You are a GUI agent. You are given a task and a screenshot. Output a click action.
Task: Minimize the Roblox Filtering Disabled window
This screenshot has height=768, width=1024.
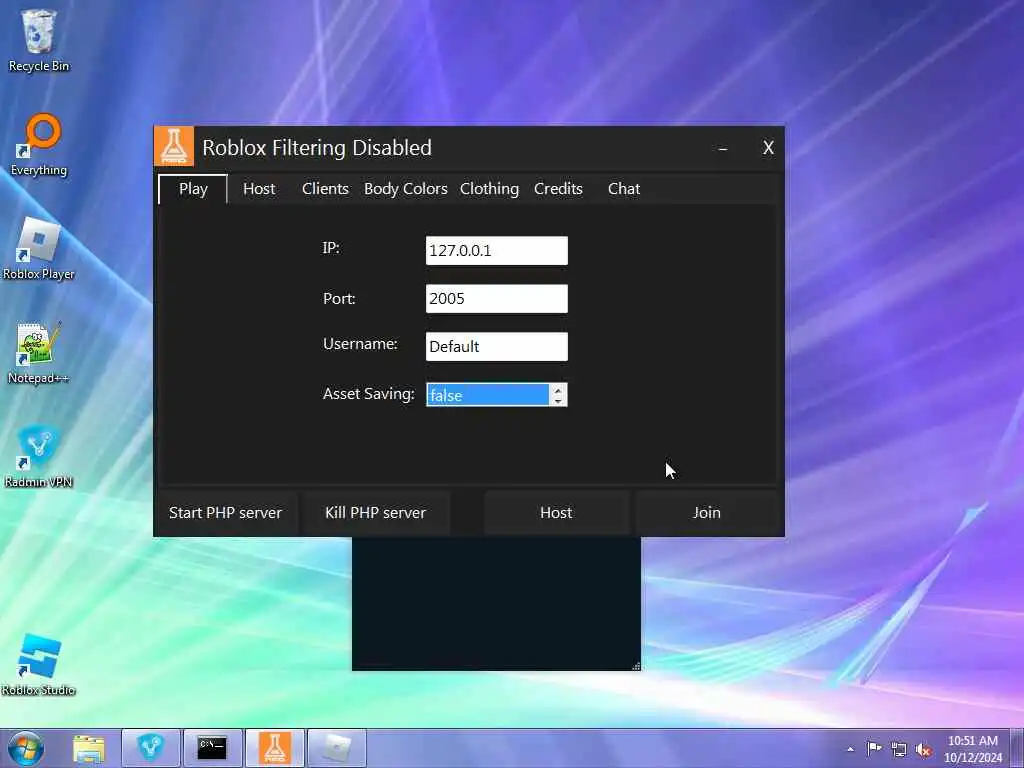(723, 148)
